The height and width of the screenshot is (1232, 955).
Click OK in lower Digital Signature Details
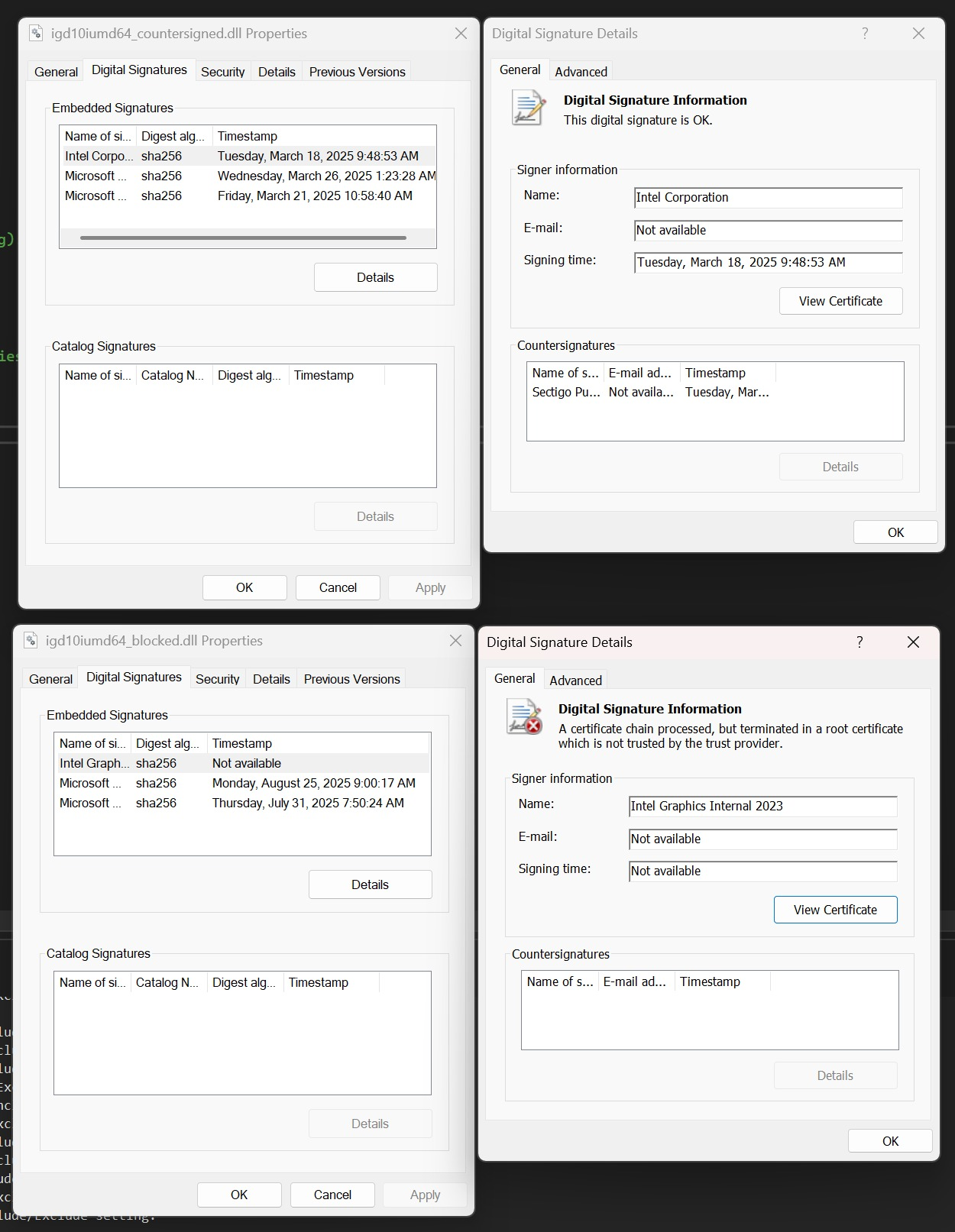[x=890, y=1141]
